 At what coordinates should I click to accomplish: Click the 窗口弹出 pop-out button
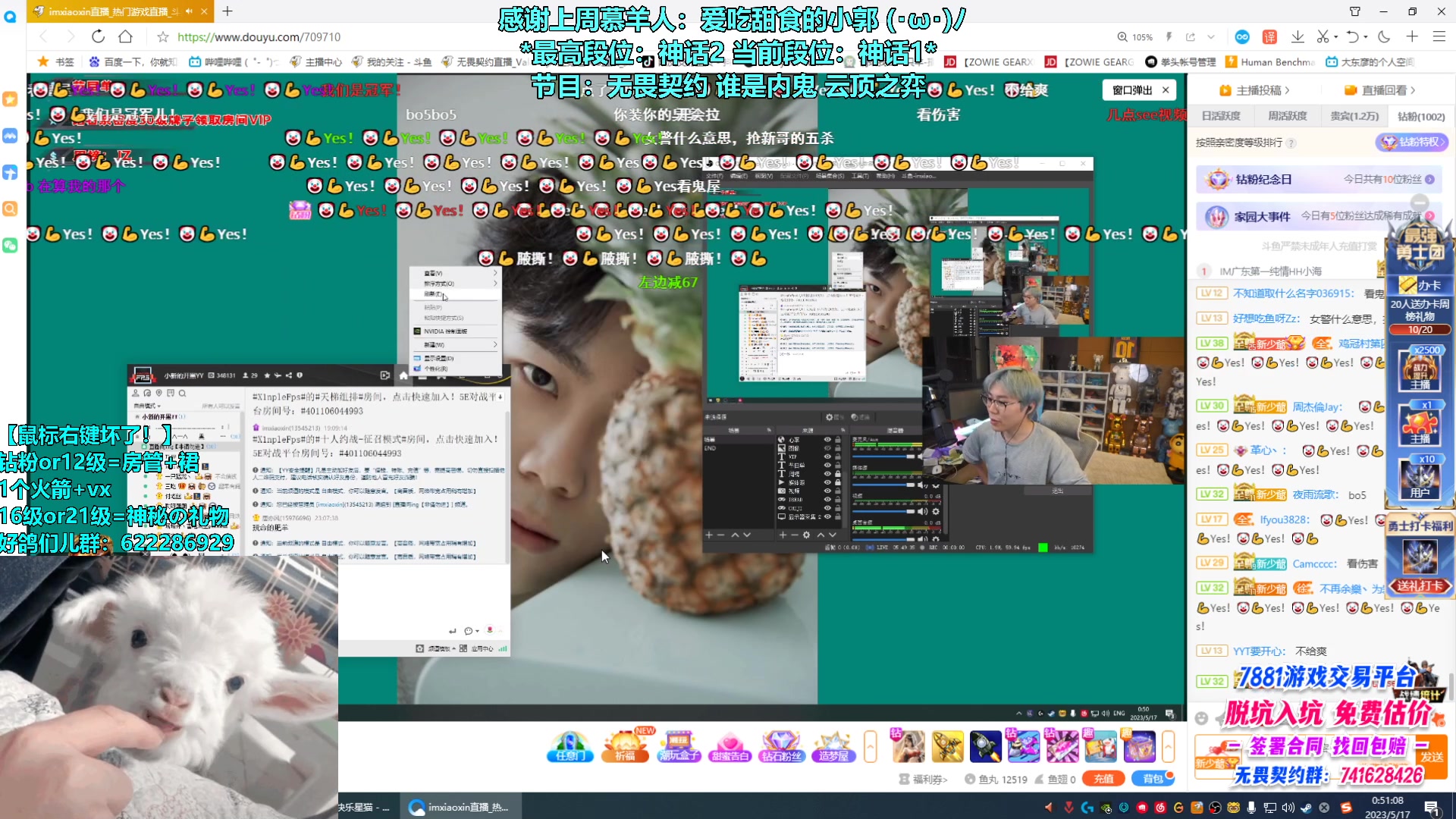click(x=1132, y=90)
